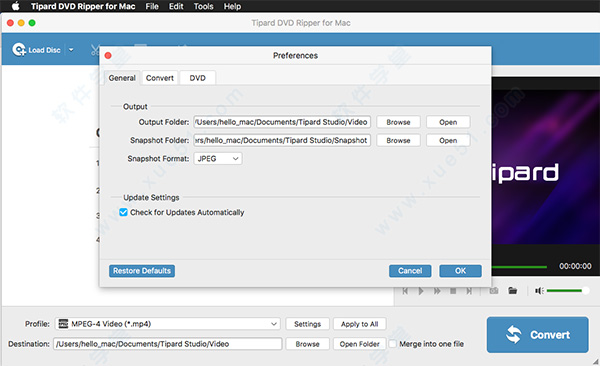Take a snapshot with the camera icon
The width and height of the screenshot is (600, 366).
point(494,291)
